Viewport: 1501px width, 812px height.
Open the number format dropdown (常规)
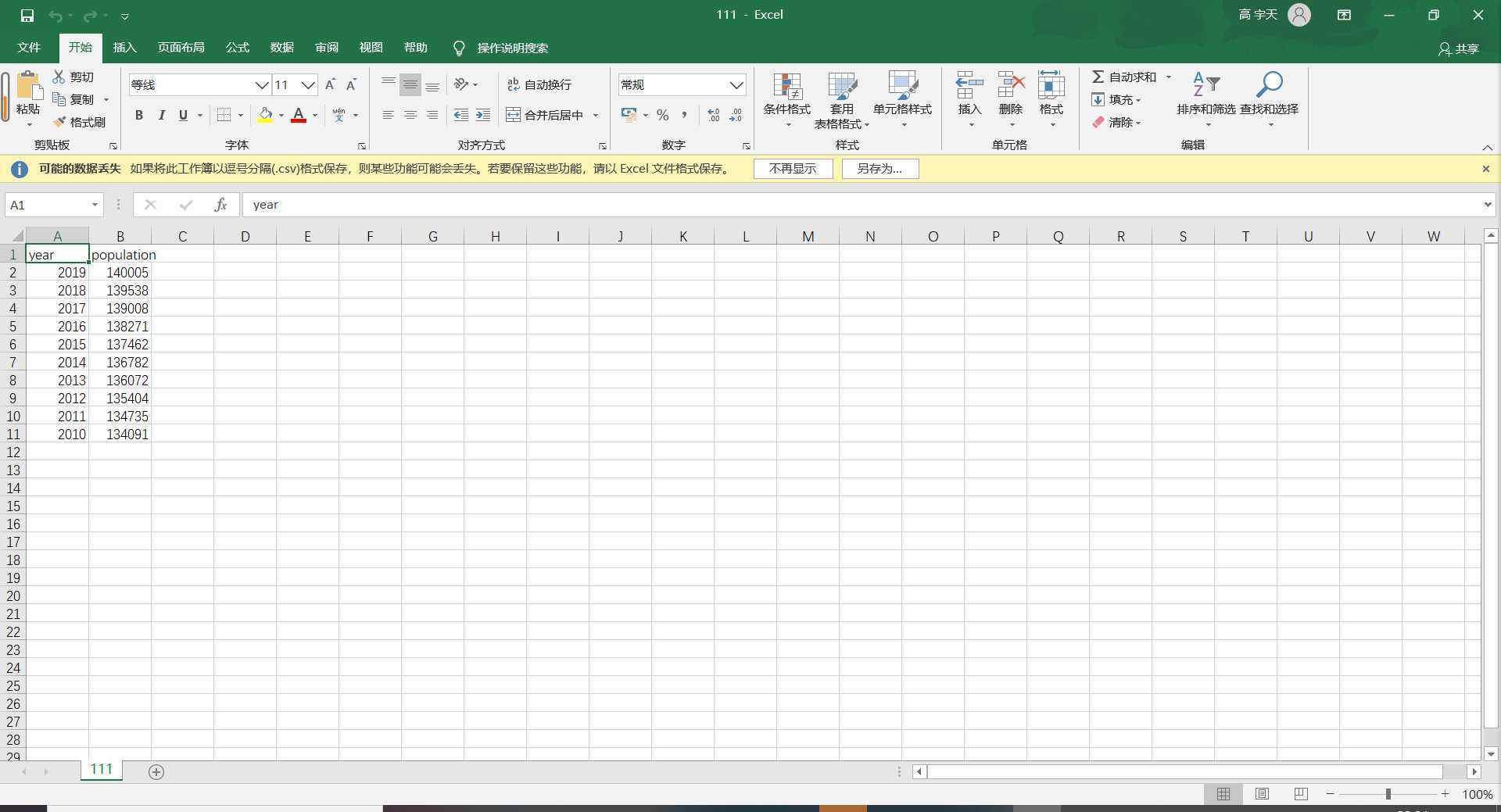[x=736, y=84]
